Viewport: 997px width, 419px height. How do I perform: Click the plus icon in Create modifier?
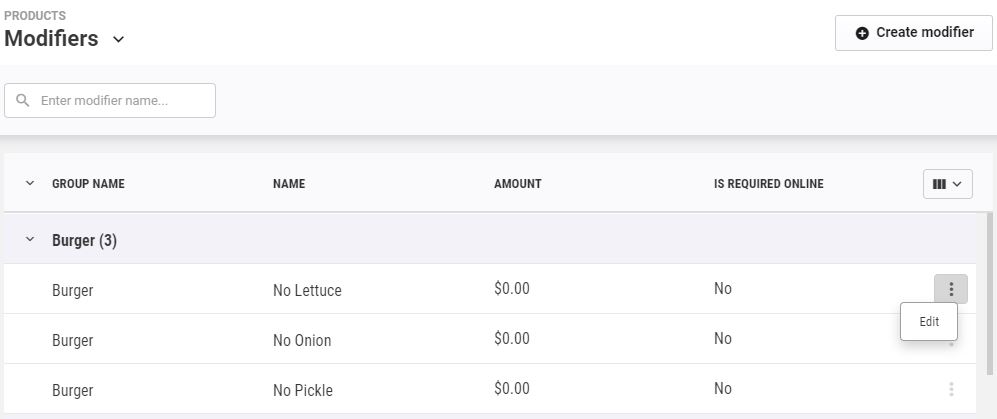pyautogui.click(x=862, y=34)
